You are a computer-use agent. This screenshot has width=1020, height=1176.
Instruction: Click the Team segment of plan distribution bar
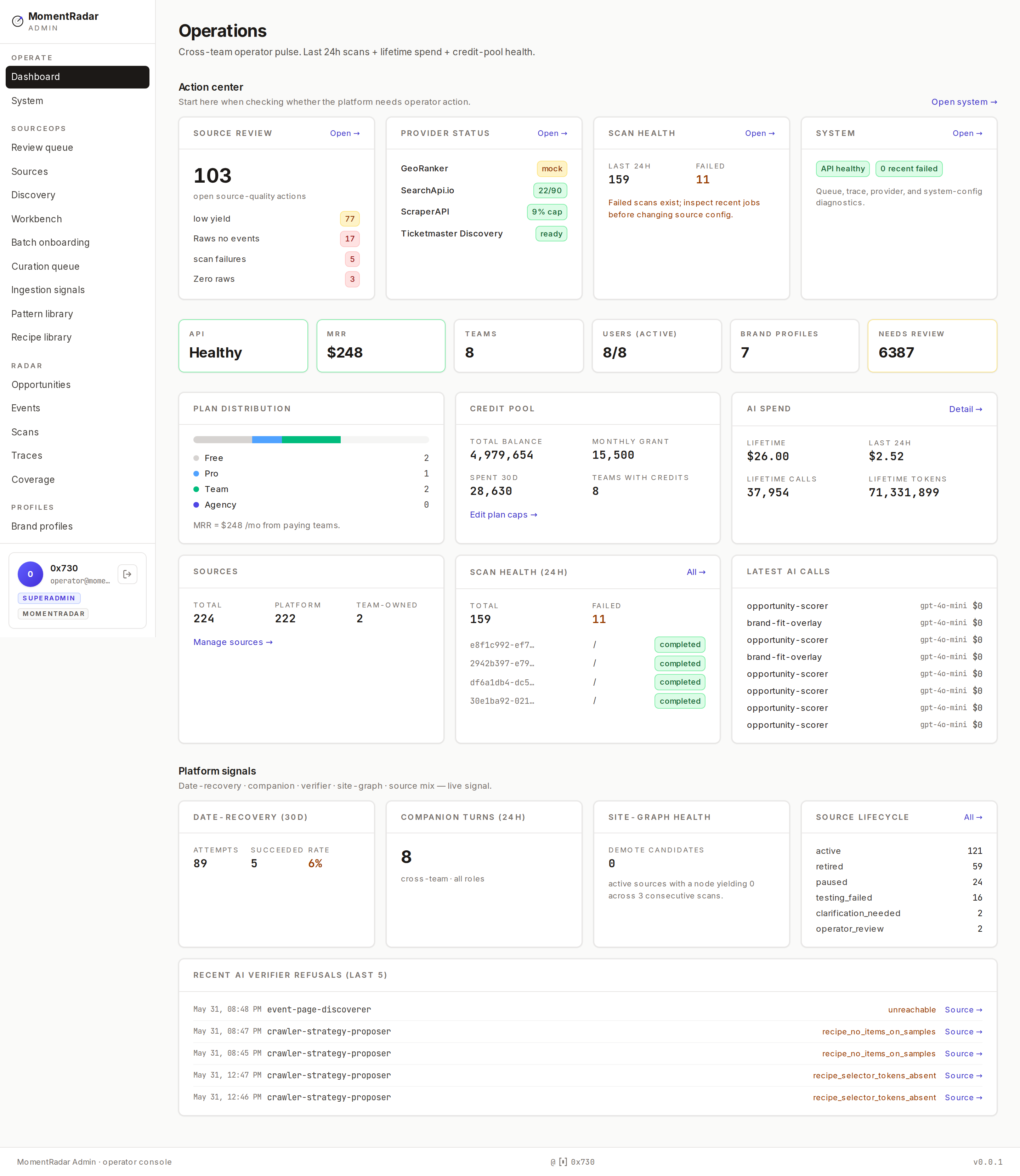pyautogui.click(x=311, y=439)
